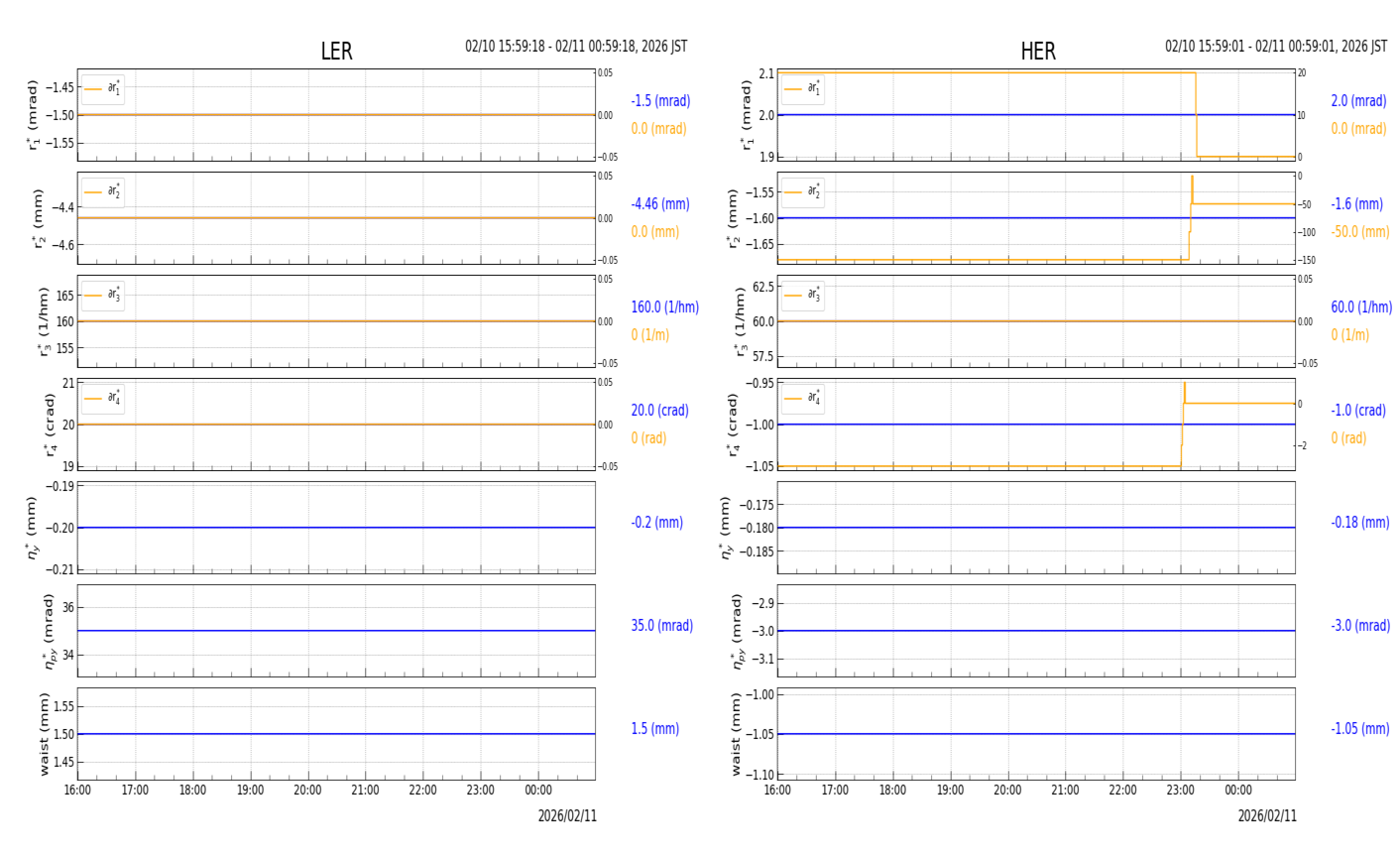Click the HER "r1* (mrad)" axis label
Viewport: 1400px width, 857px height.
pos(746,115)
